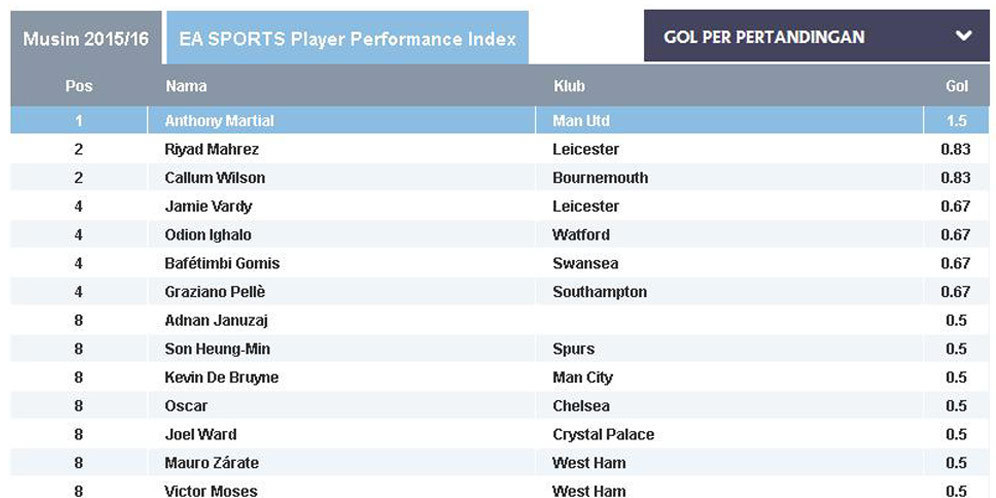
Task: Open the Southampton club link
Action: [599, 292]
